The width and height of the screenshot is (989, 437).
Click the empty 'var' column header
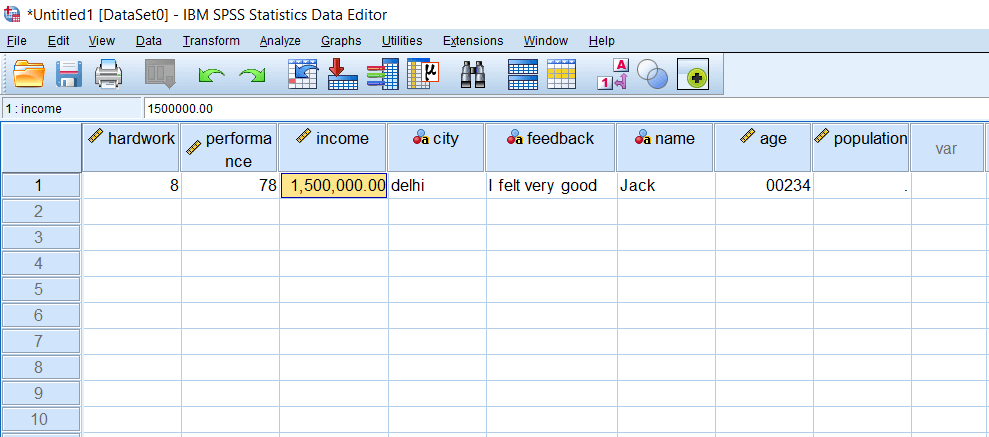947,147
